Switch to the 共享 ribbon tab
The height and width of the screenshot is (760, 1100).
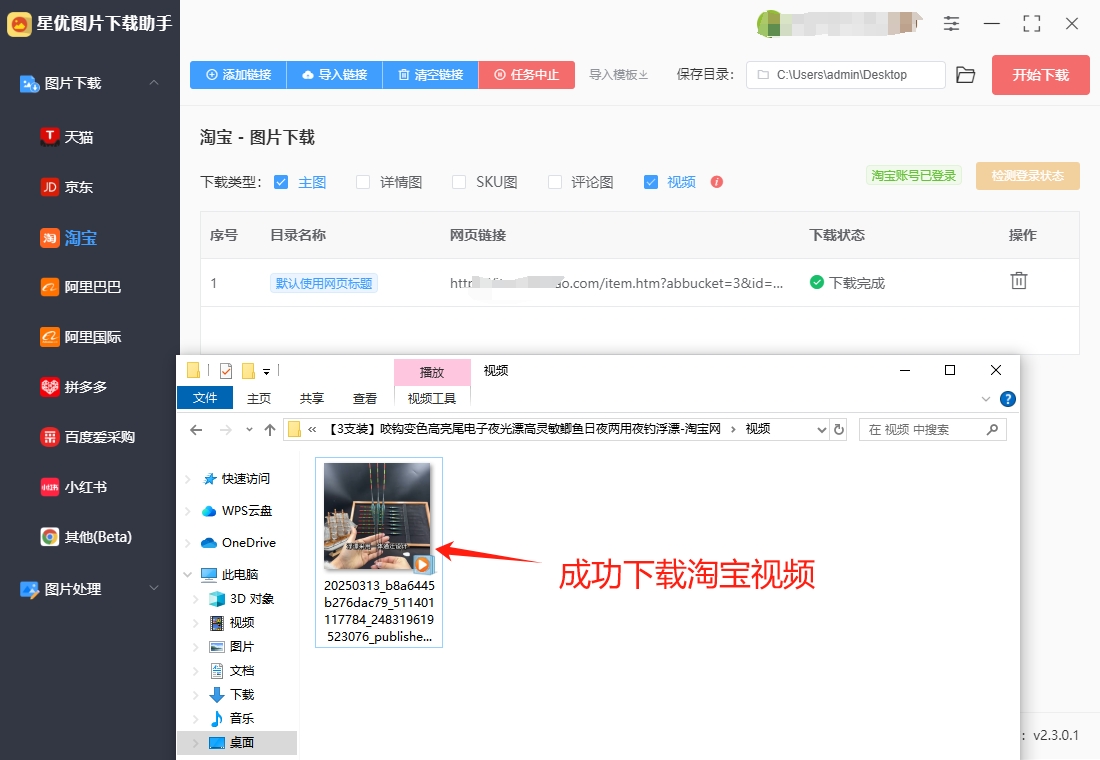click(x=311, y=398)
